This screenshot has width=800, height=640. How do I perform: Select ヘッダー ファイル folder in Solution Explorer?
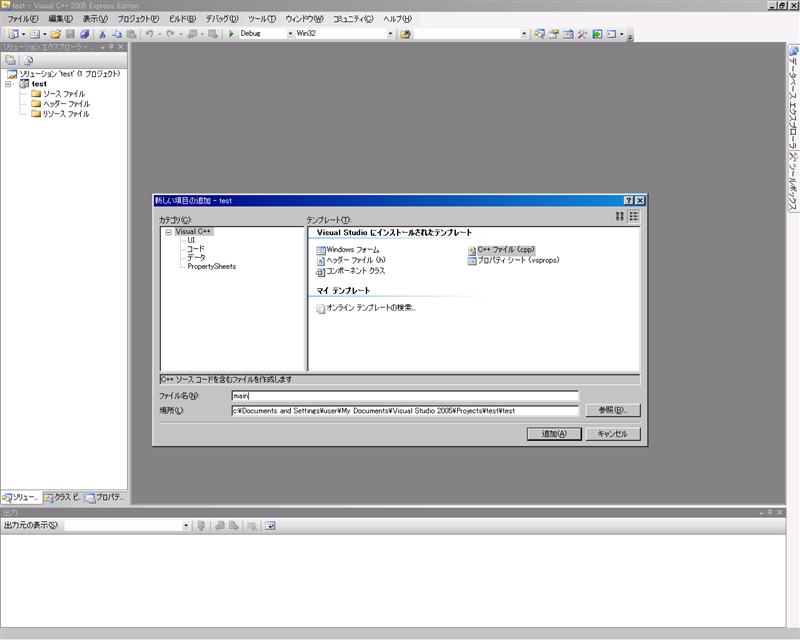click(61, 104)
